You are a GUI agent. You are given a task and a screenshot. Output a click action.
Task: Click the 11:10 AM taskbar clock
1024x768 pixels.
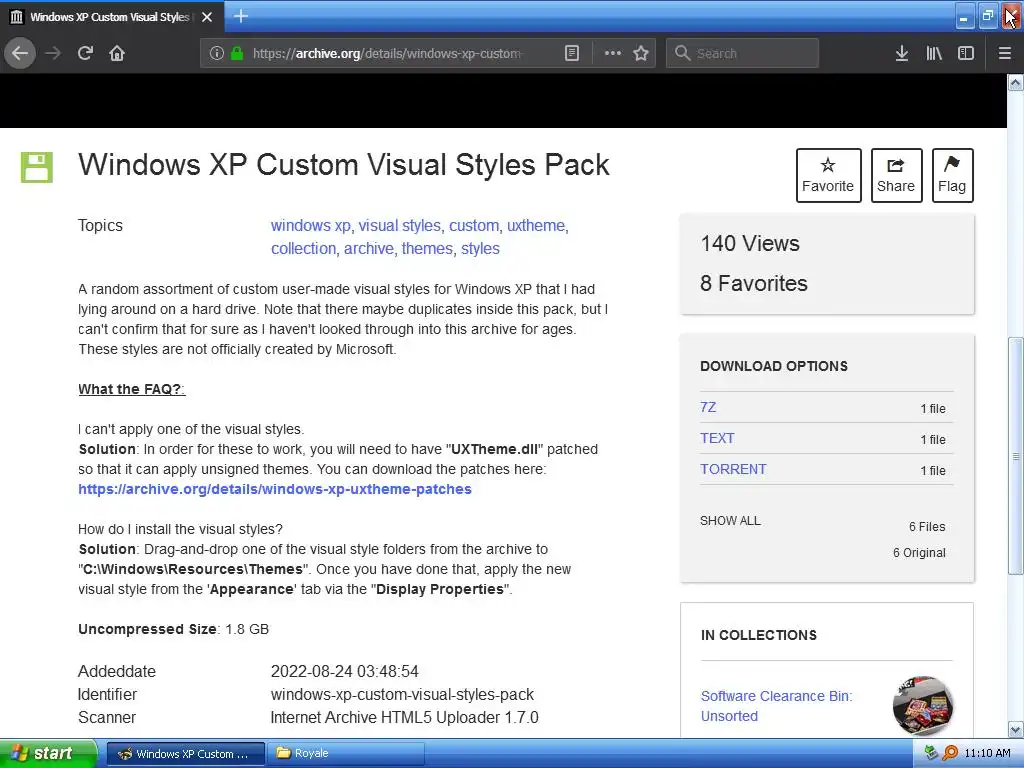[x=987, y=754]
